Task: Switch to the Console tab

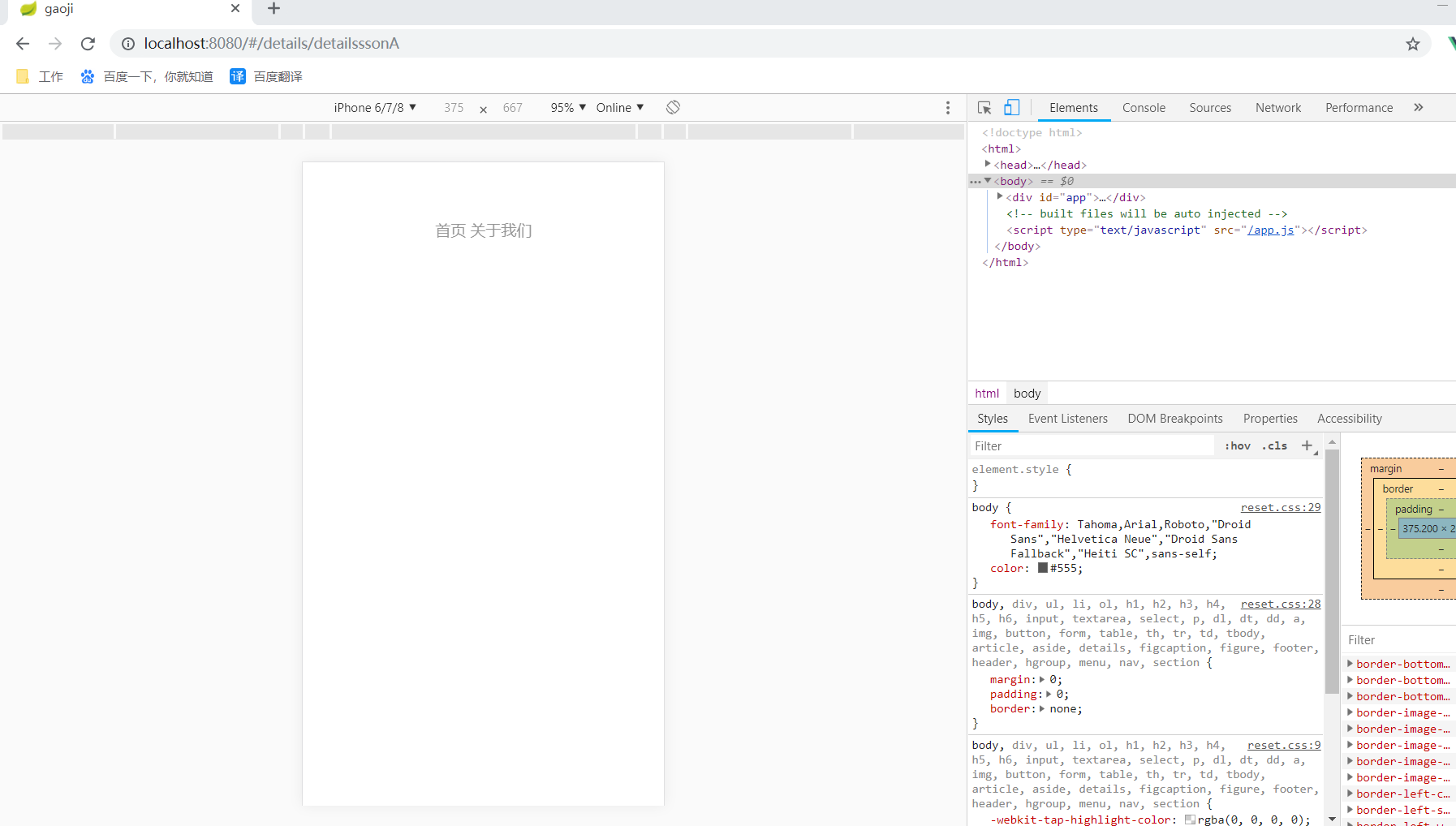Action: pos(1144,108)
